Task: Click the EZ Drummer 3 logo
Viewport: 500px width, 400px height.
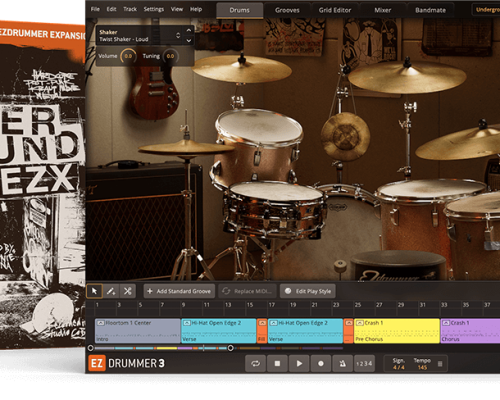Action: click(x=127, y=363)
